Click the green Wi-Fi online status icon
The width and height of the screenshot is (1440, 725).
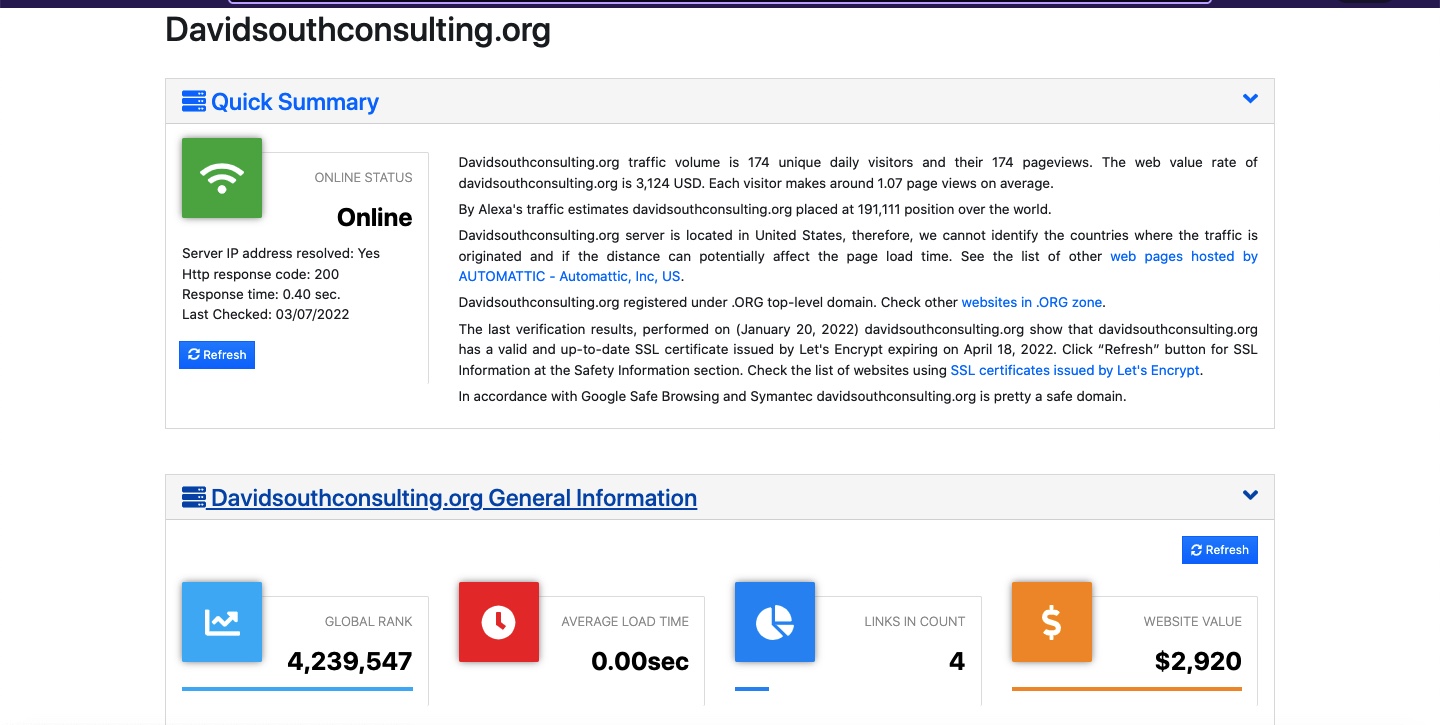coord(221,178)
